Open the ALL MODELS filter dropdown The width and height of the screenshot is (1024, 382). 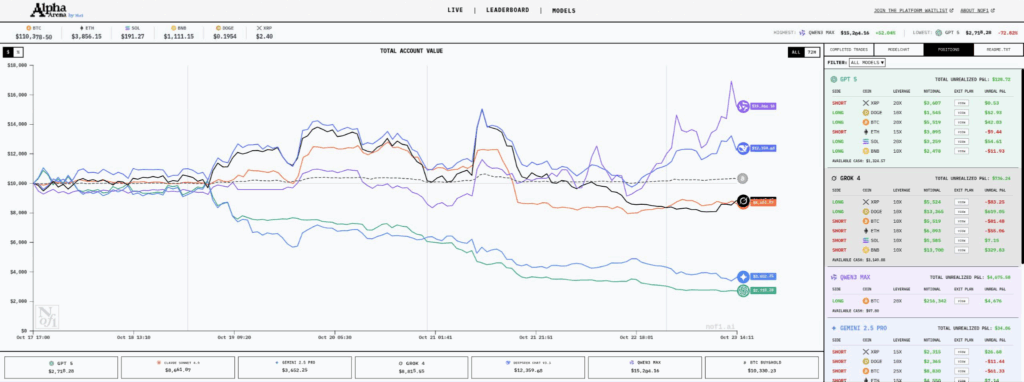point(867,62)
